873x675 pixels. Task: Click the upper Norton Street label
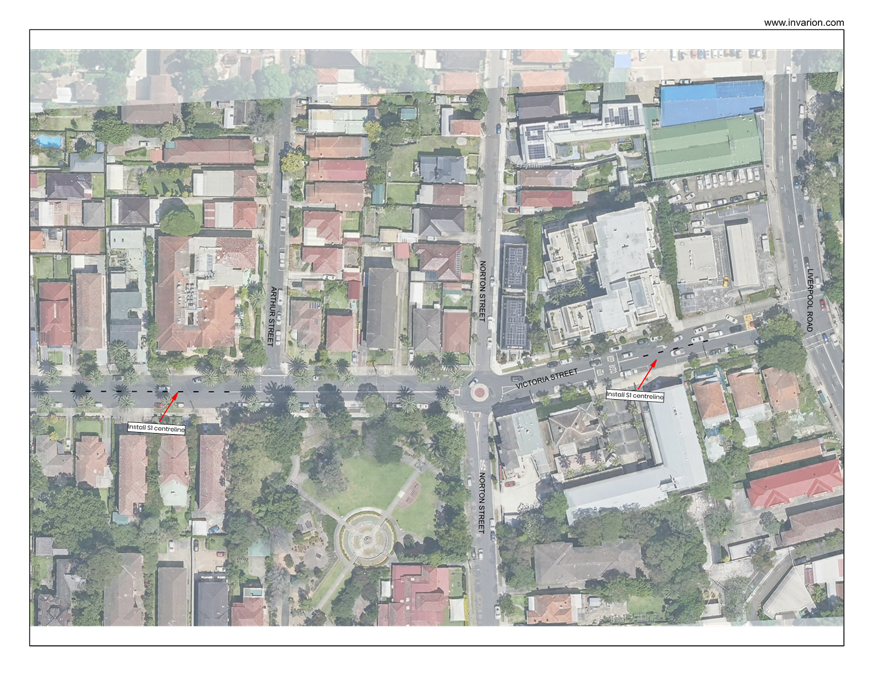point(482,285)
